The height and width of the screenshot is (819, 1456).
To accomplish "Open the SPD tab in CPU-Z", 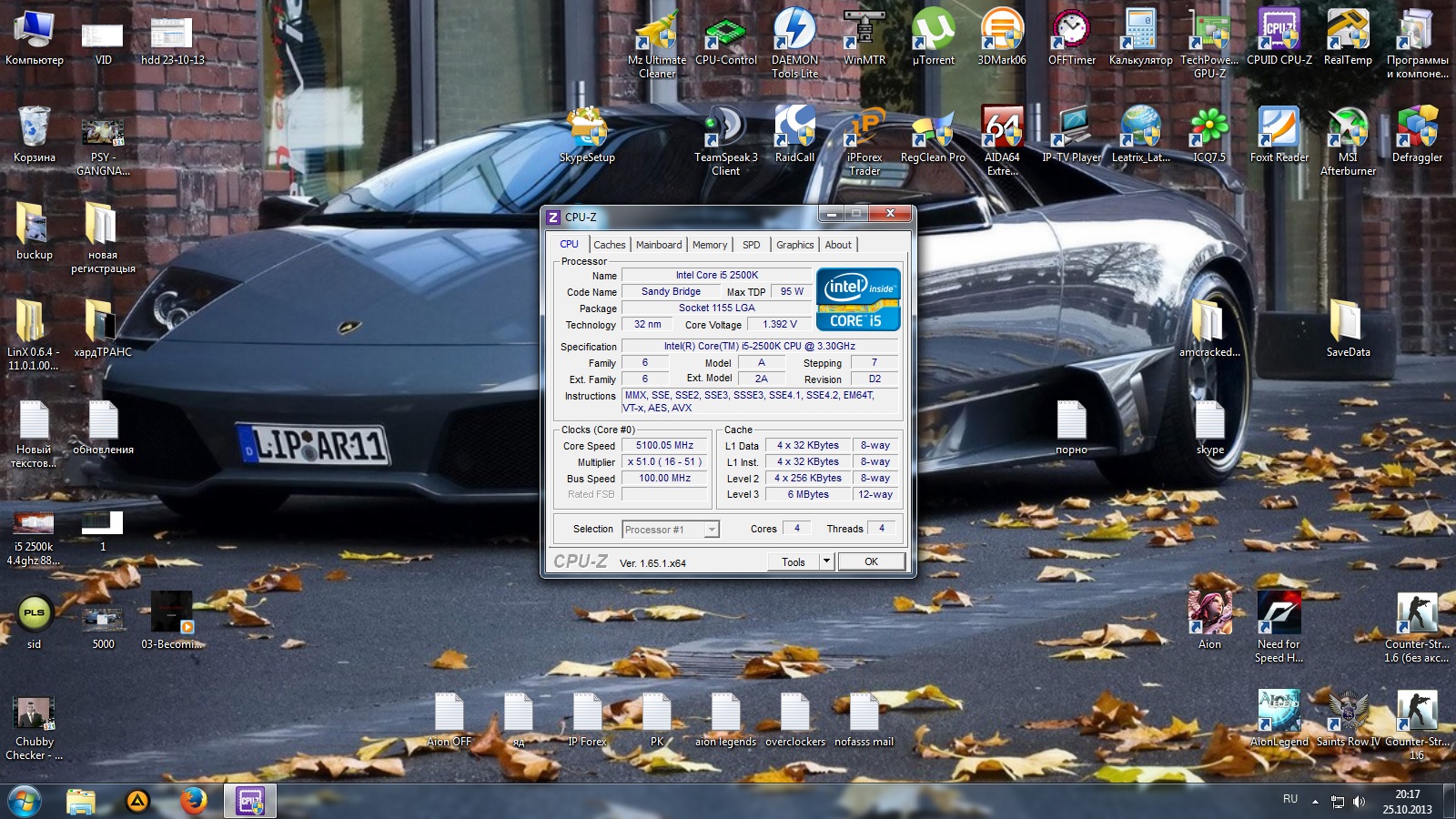I will 751,245.
